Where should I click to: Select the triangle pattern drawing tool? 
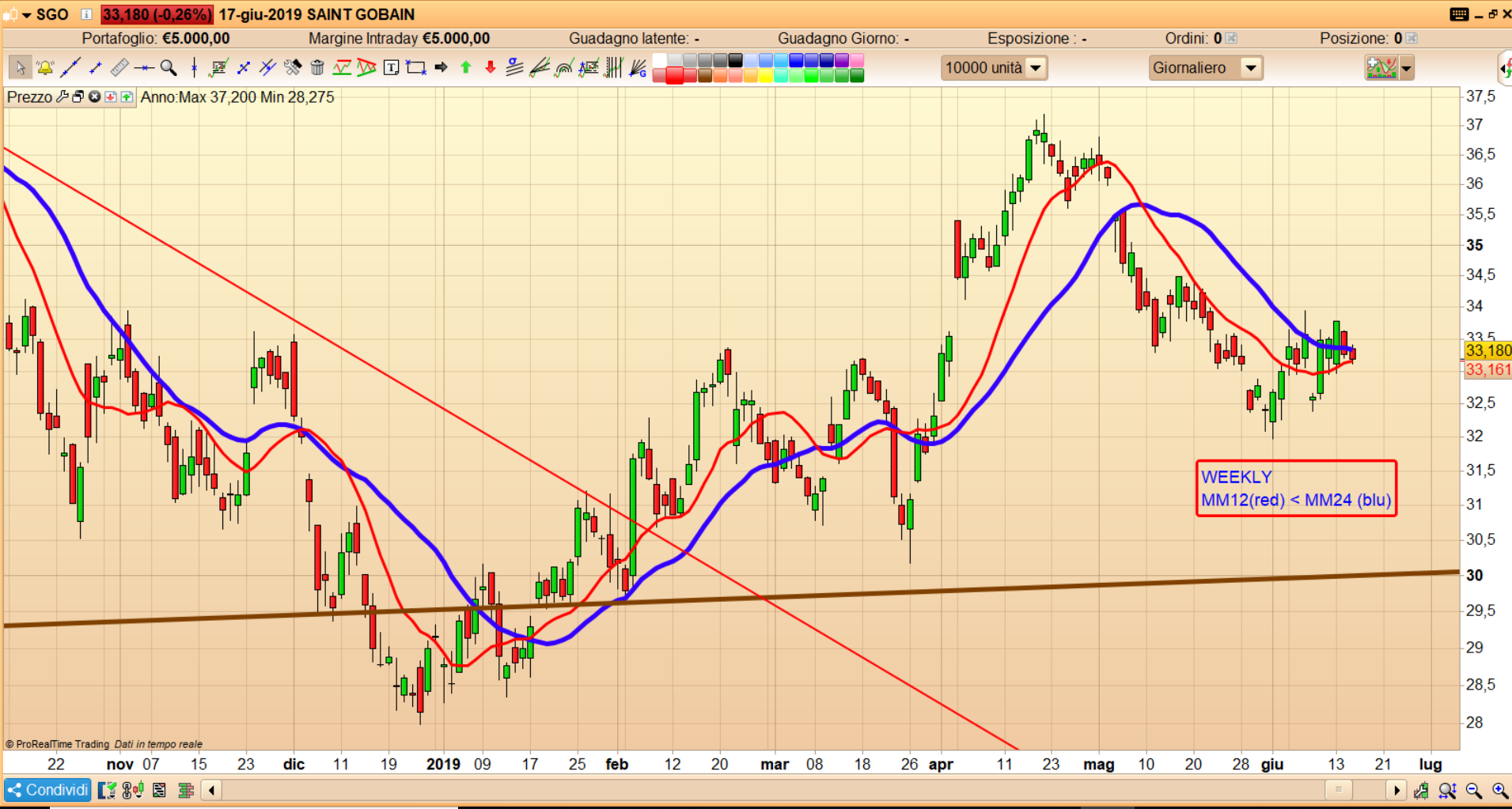tap(366, 68)
